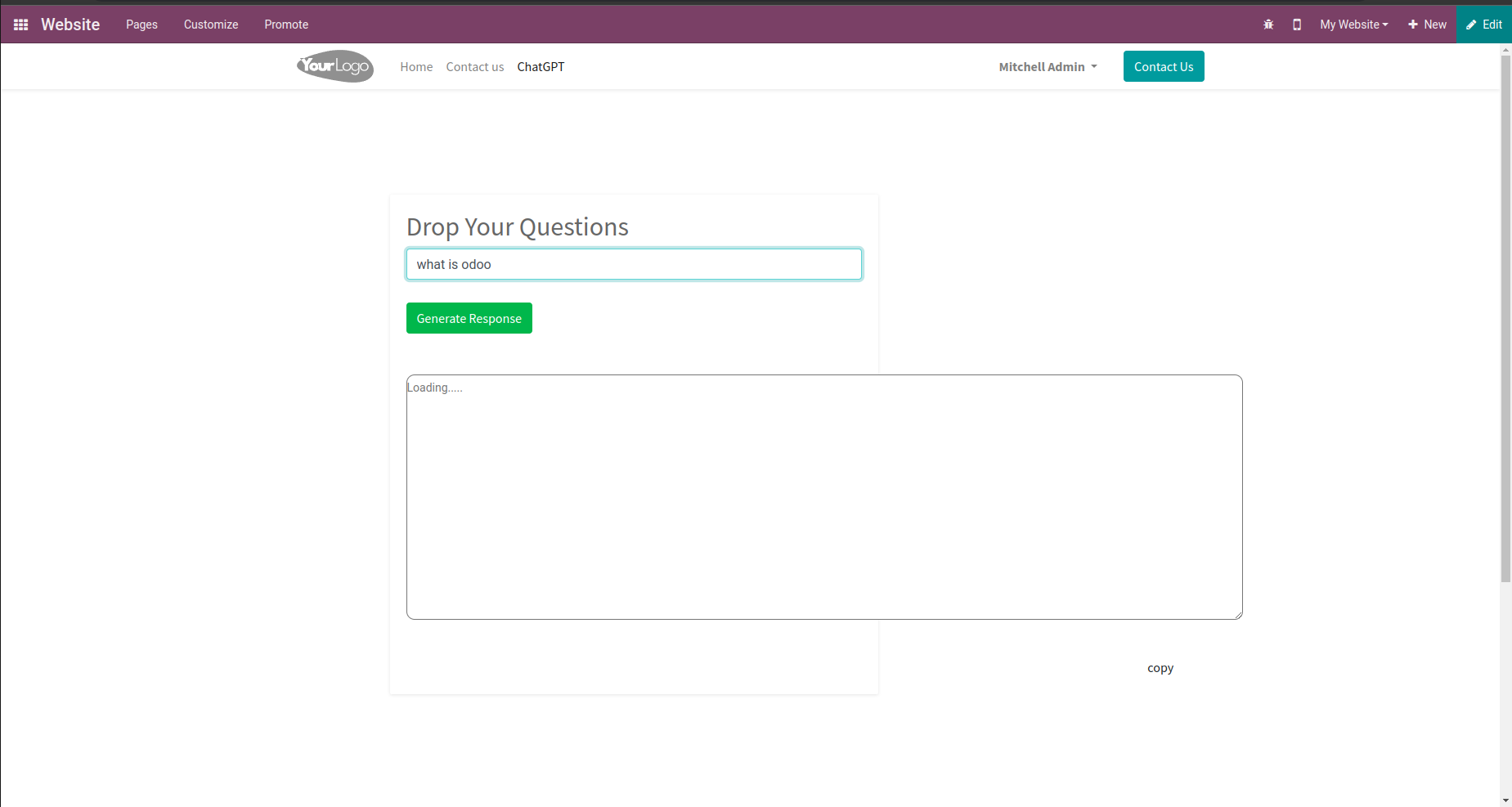Click the Generate Response button
The image size is (1512, 807).
coord(469,318)
